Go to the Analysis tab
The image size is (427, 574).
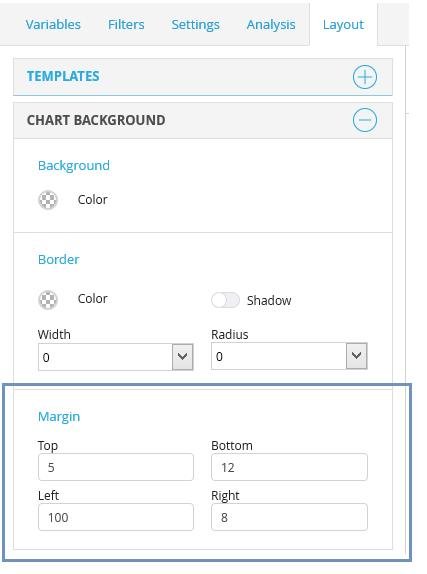click(271, 25)
